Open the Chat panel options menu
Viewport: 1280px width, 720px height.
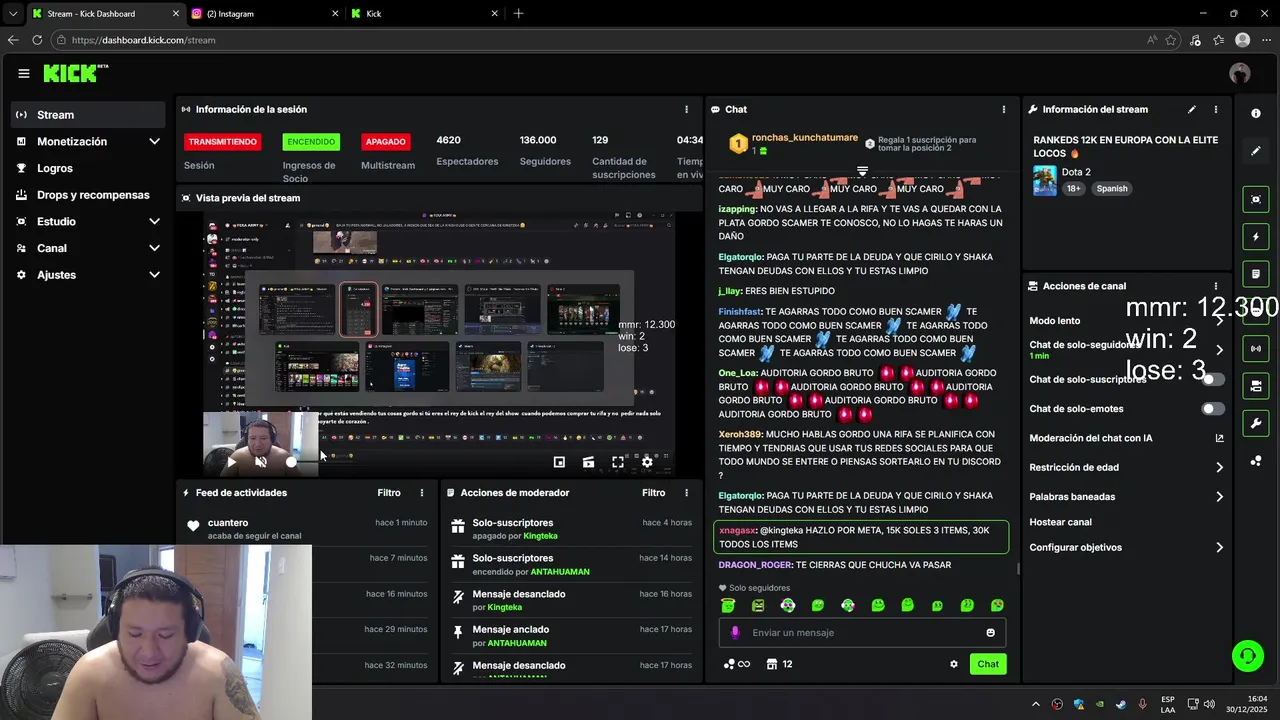click(1004, 109)
